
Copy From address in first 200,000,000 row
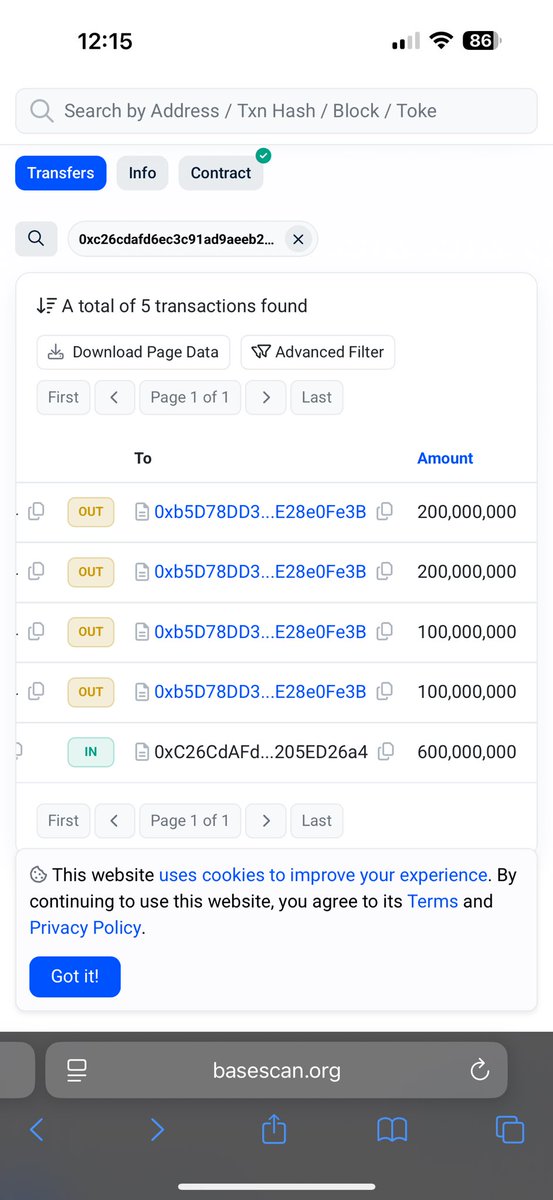[x=36, y=511]
